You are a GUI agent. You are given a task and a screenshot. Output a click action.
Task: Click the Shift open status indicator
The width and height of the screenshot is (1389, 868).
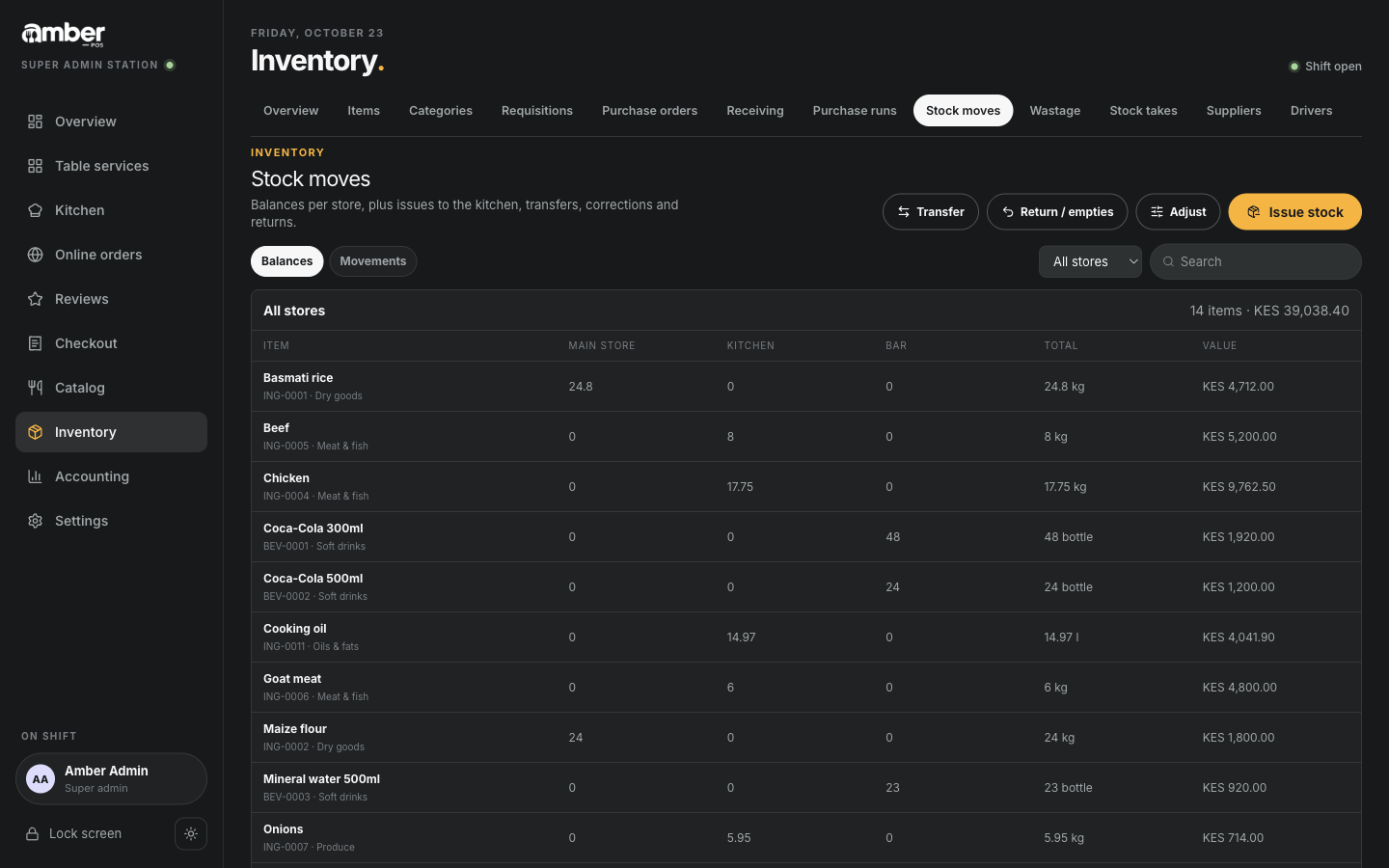(x=1325, y=67)
